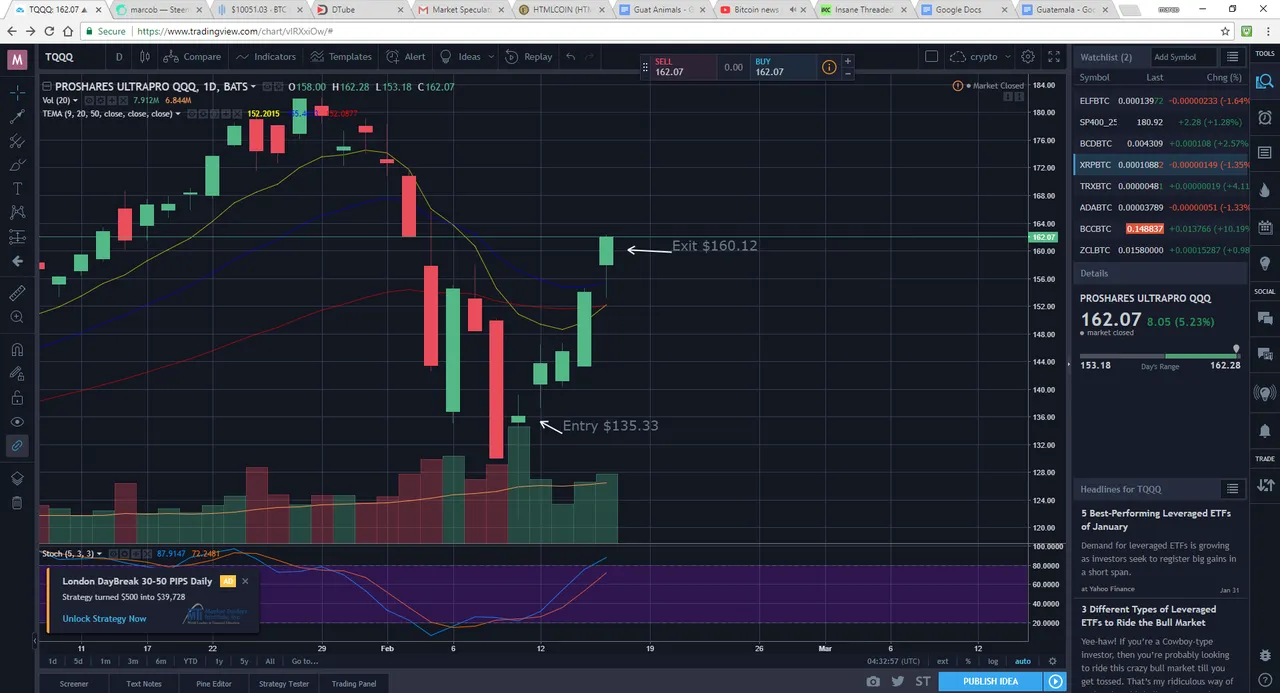Toggle percent scale
The image size is (1280, 693).
(x=968, y=661)
